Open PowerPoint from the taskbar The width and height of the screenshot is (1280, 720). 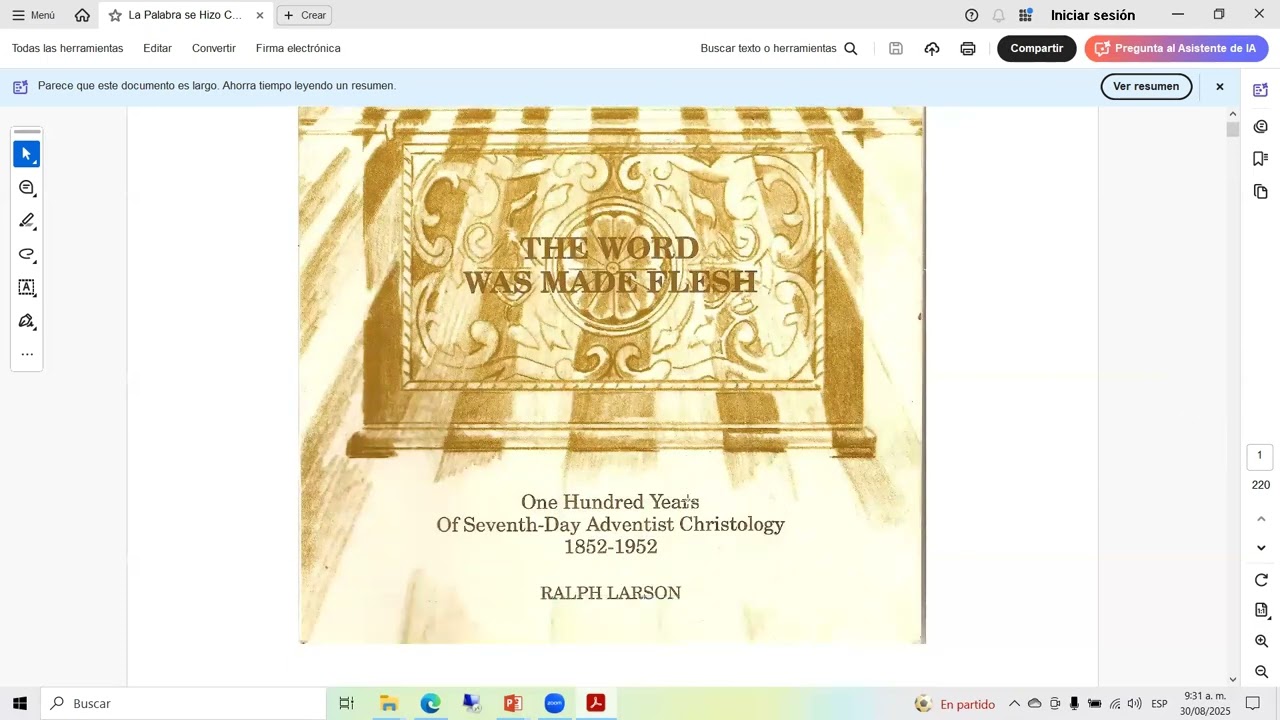click(513, 703)
